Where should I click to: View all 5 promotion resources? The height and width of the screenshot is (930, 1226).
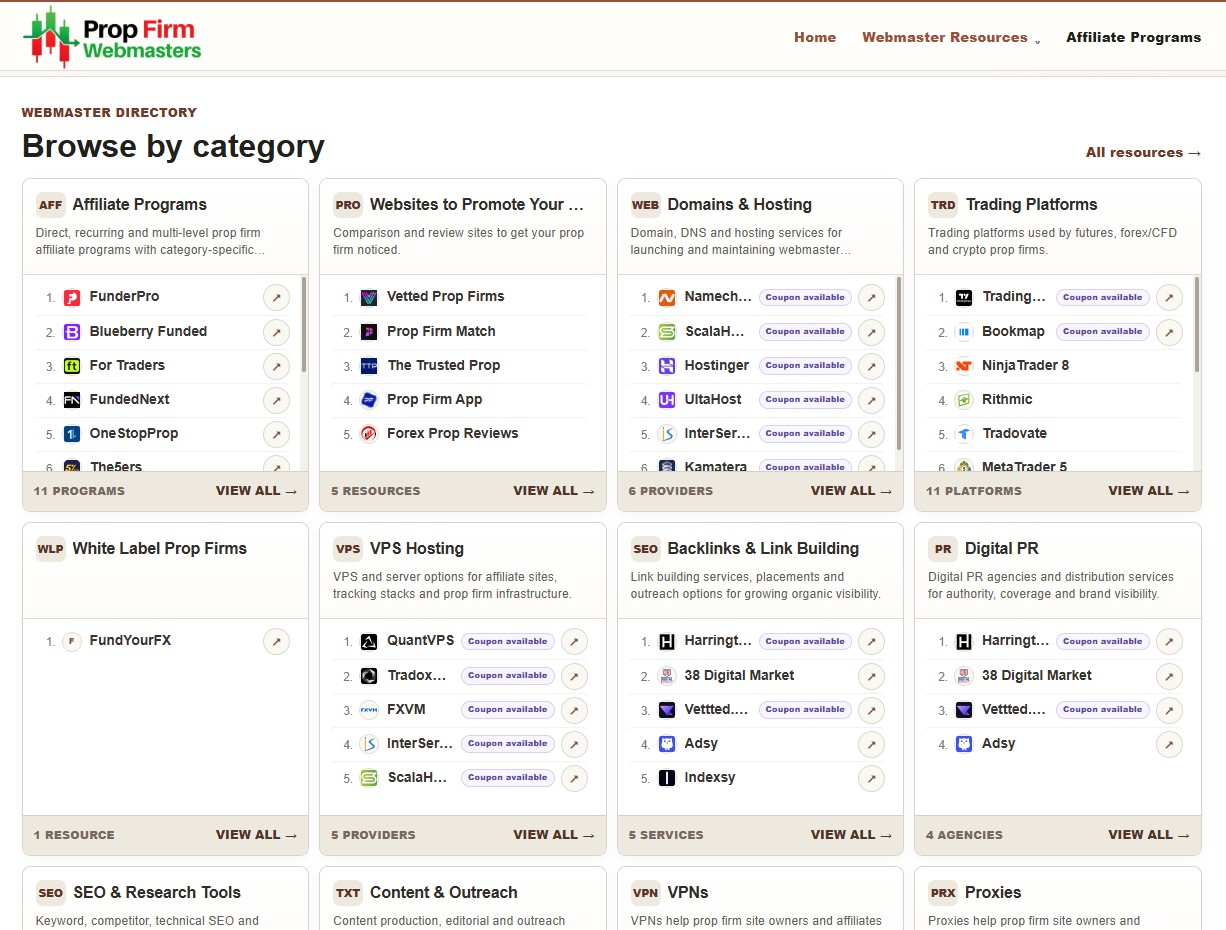pos(554,491)
